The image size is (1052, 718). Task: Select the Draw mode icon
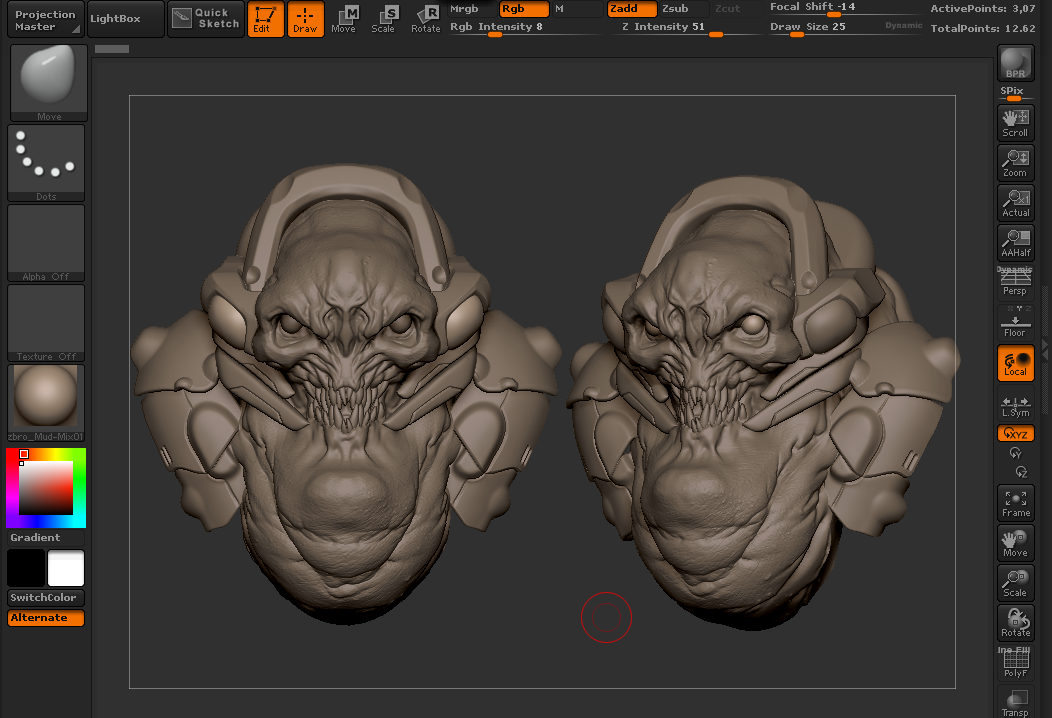click(x=305, y=19)
